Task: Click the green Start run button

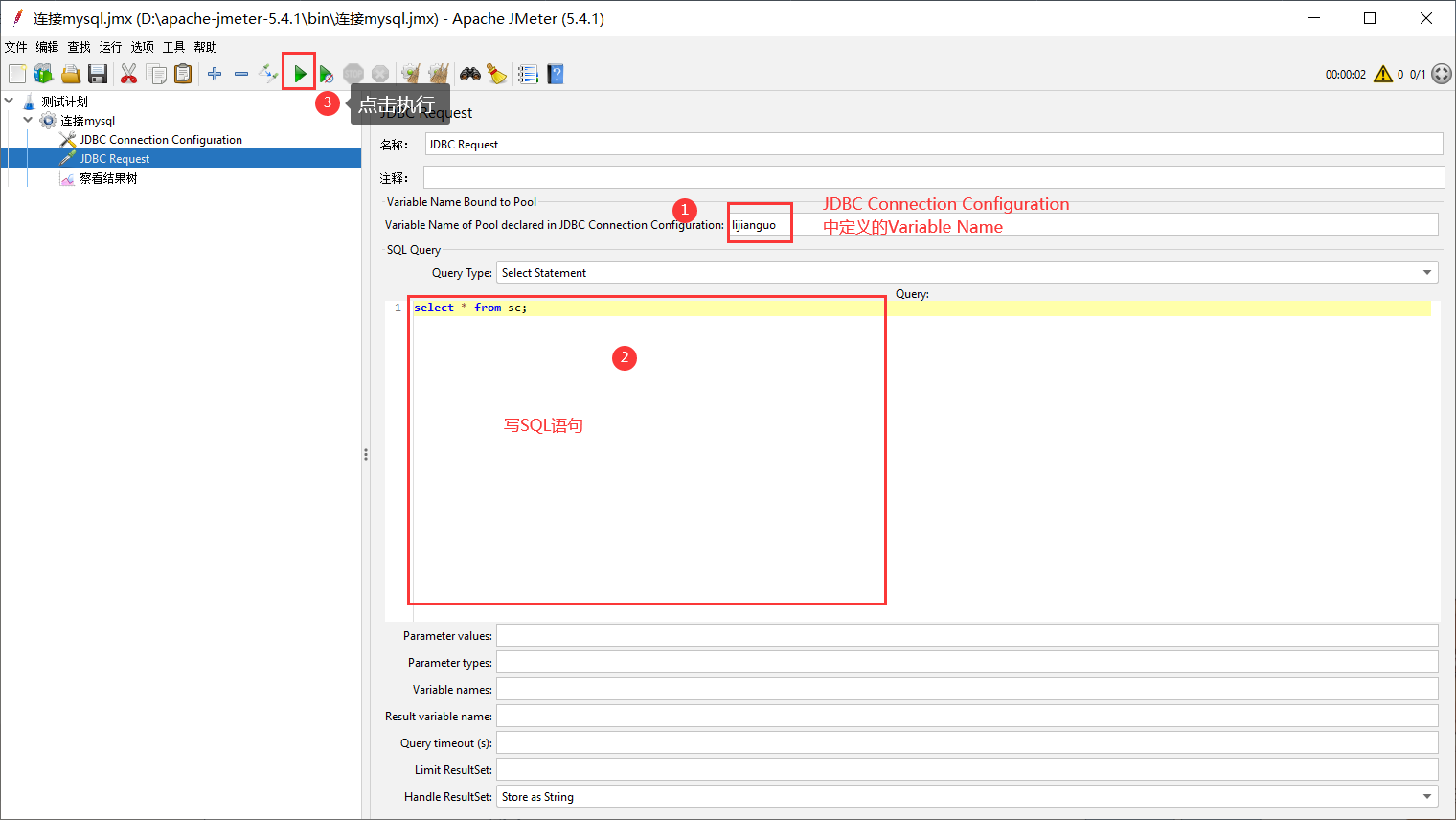Action: 300,74
